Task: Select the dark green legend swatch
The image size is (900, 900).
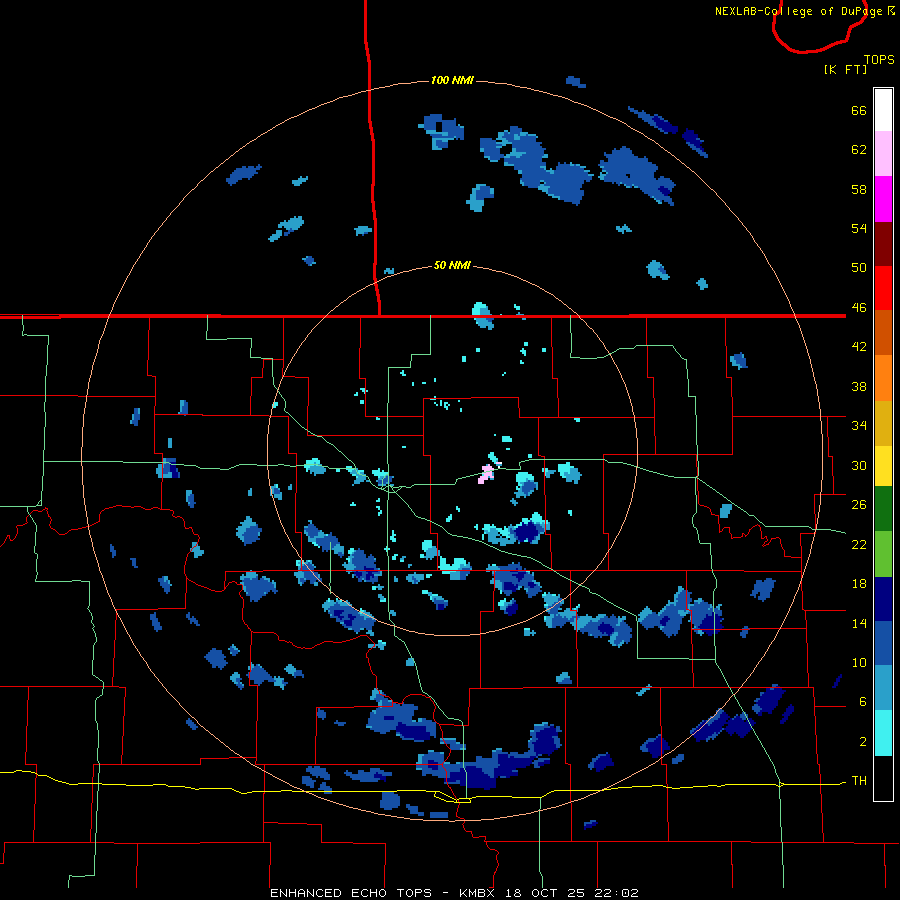Action: click(x=883, y=509)
